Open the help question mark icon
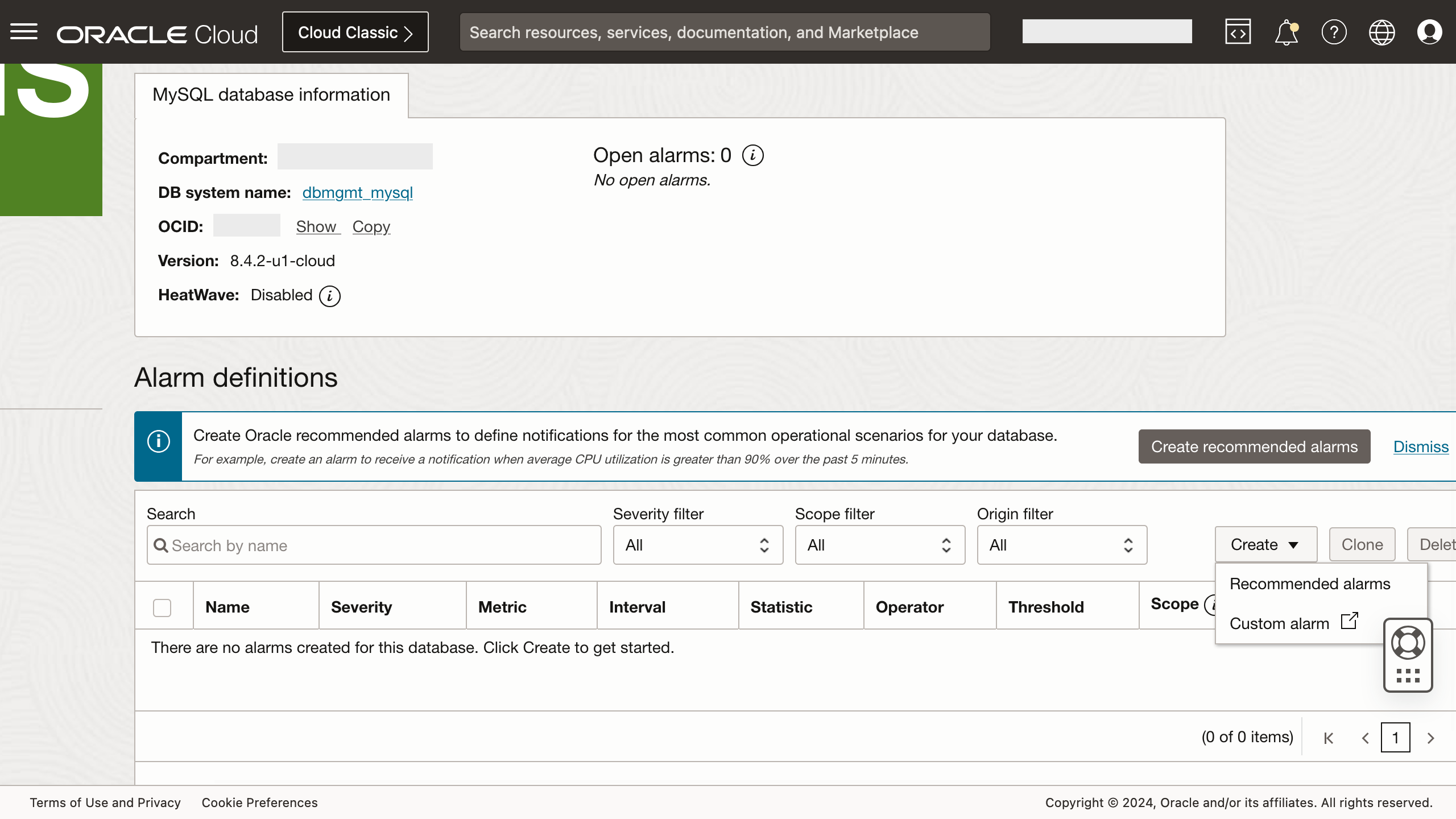Screen dimensions: 1456x819 pos(1334,31)
